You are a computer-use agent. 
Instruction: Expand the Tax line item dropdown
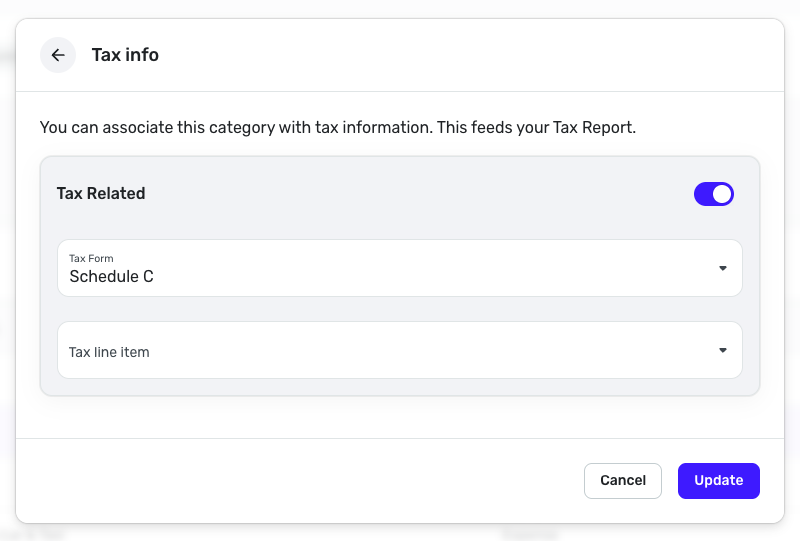click(399, 350)
